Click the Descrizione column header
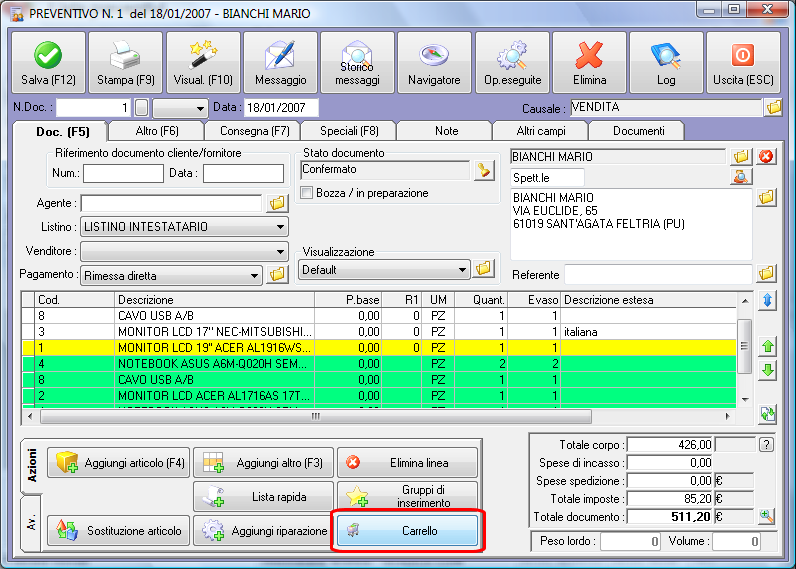796x569 pixels. coord(214,300)
